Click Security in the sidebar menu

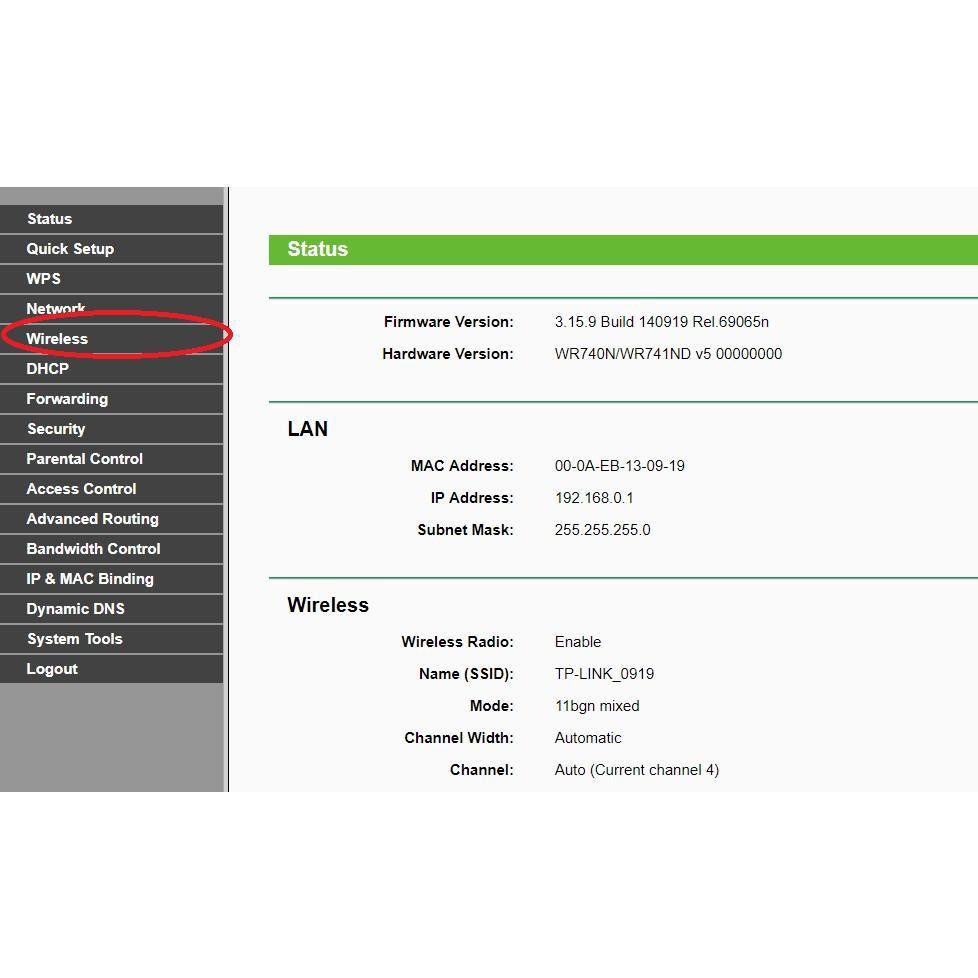coord(56,429)
